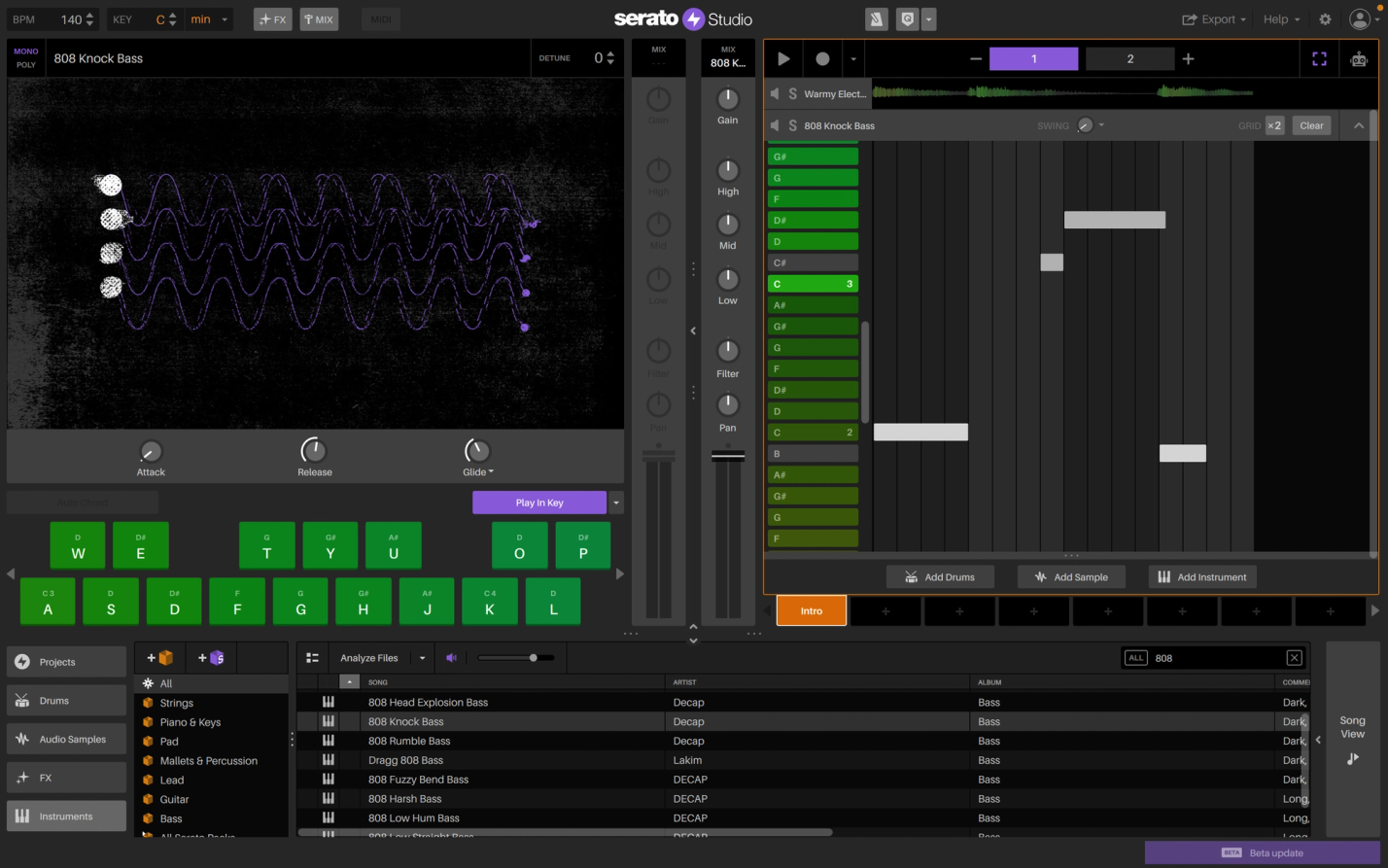The width and height of the screenshot is (1388, 868).
Task: Open the Export menu
Action: [x=1213, y=18]
